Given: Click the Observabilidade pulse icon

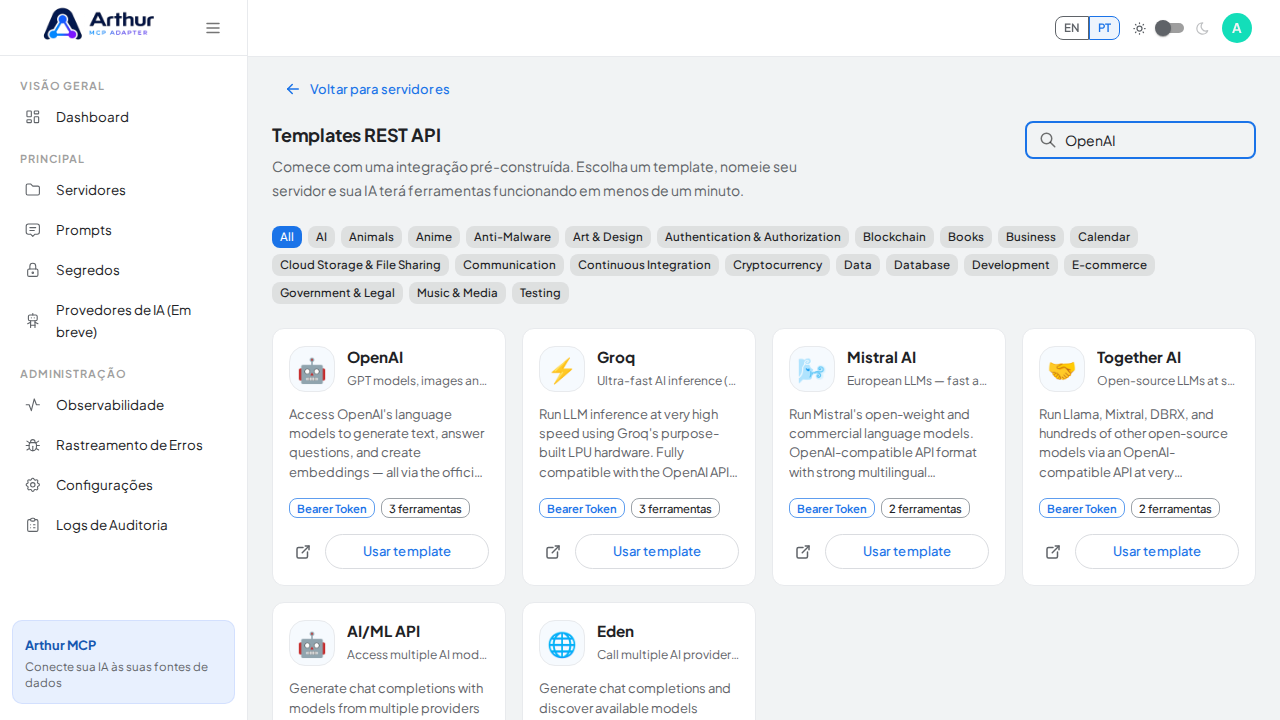Looking at the screenshot, I should (x=33, y=405).
